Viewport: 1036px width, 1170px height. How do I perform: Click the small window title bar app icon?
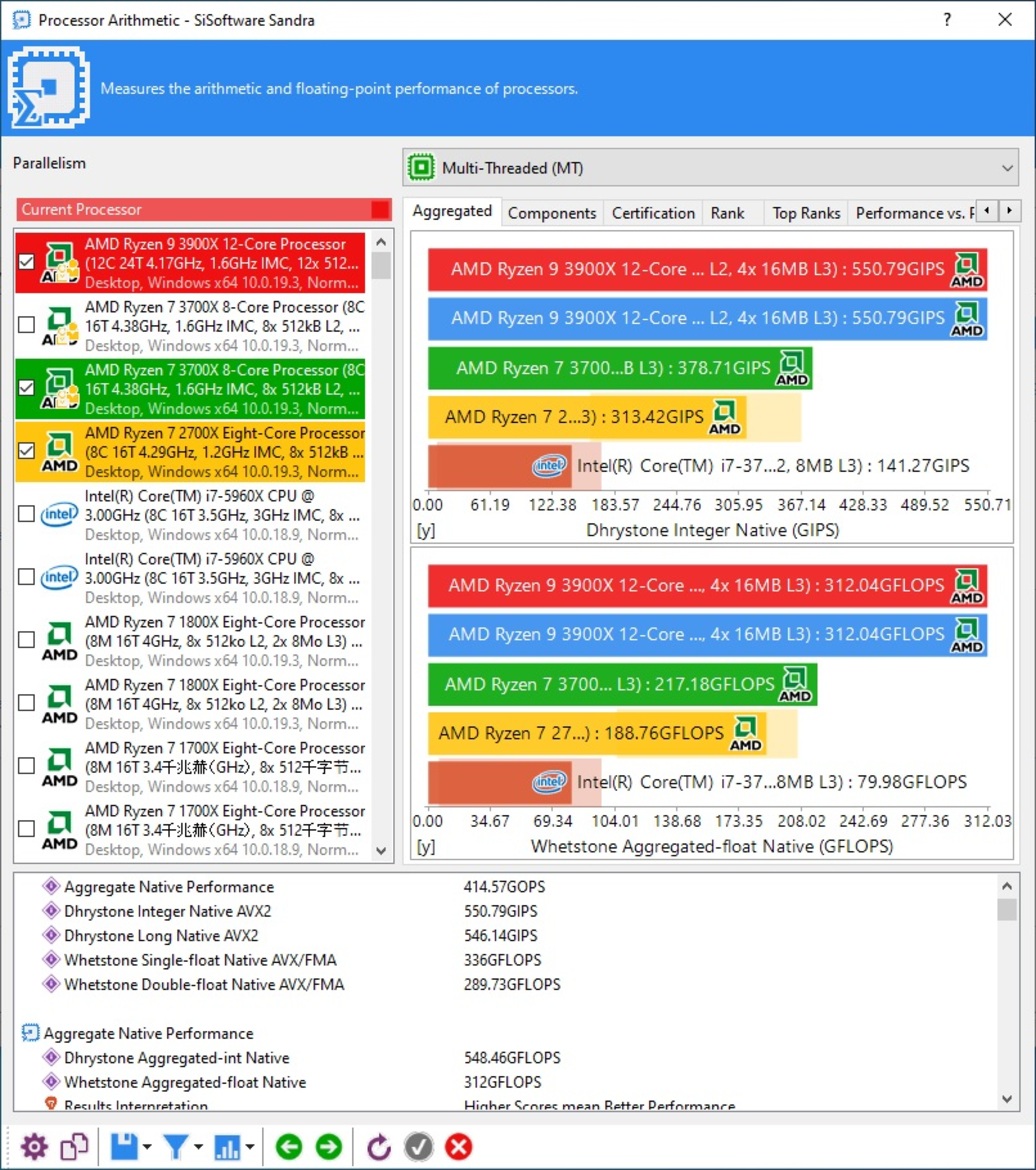tap(22, 19)
